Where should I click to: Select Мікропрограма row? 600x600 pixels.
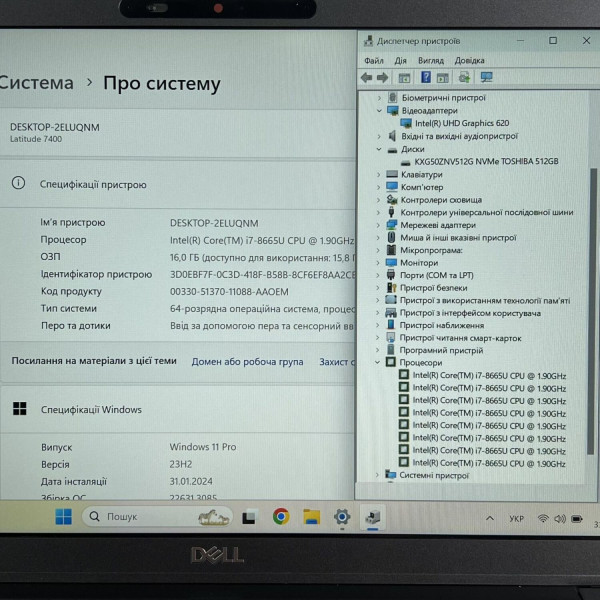coord(431,250)
